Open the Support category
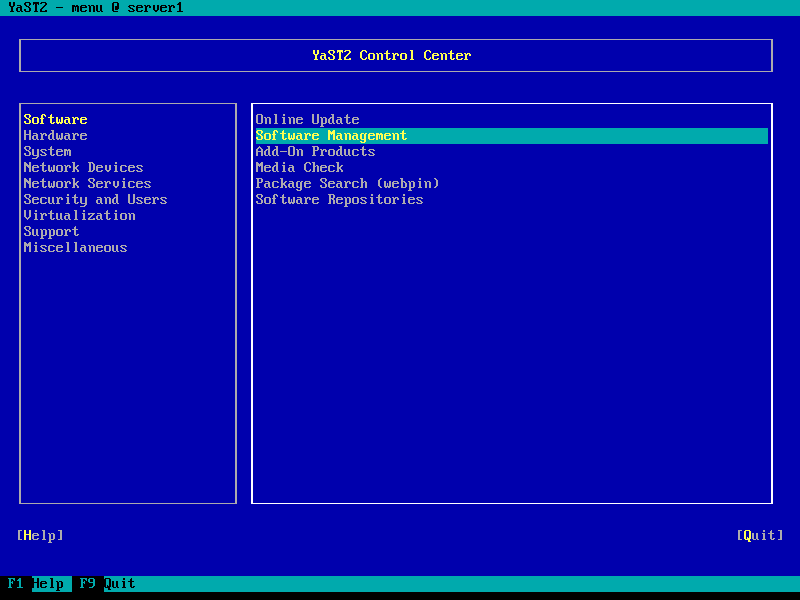 point(52,232)
